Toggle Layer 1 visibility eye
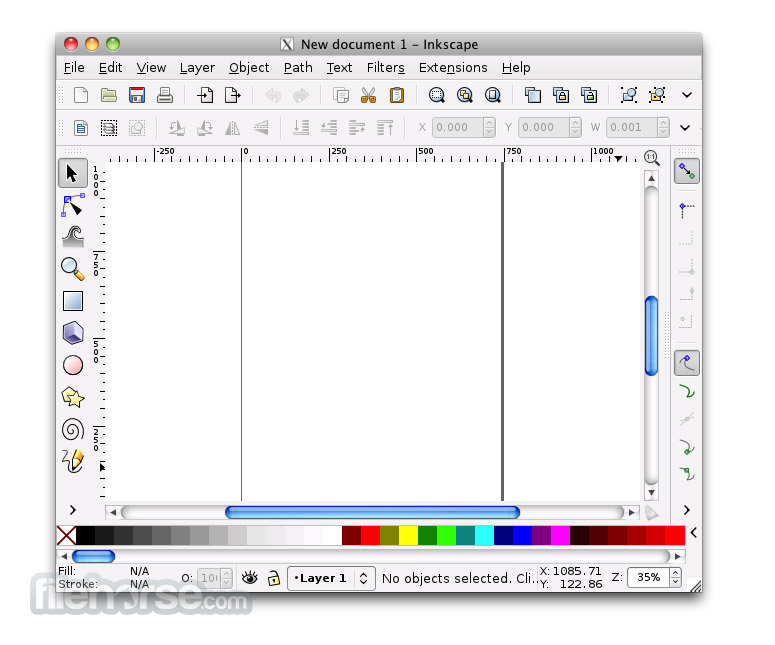 (x=250, y=577)
